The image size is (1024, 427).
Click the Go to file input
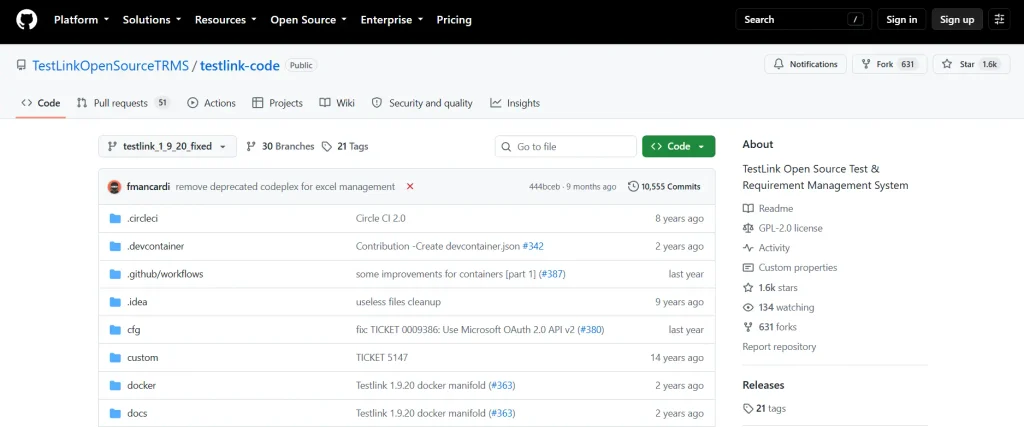coord(566,146)
